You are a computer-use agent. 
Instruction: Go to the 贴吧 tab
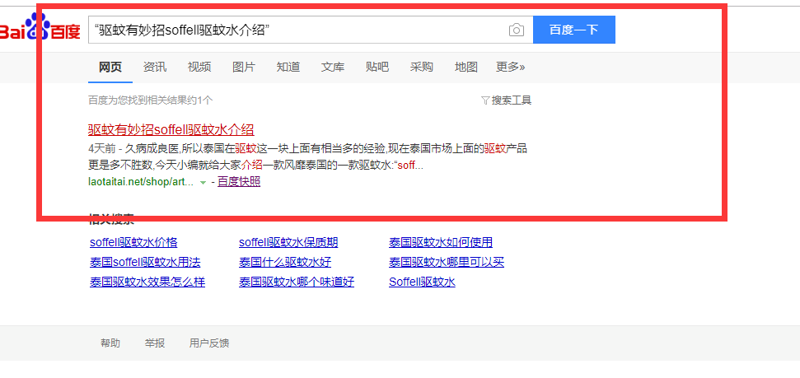click(377, 67)
